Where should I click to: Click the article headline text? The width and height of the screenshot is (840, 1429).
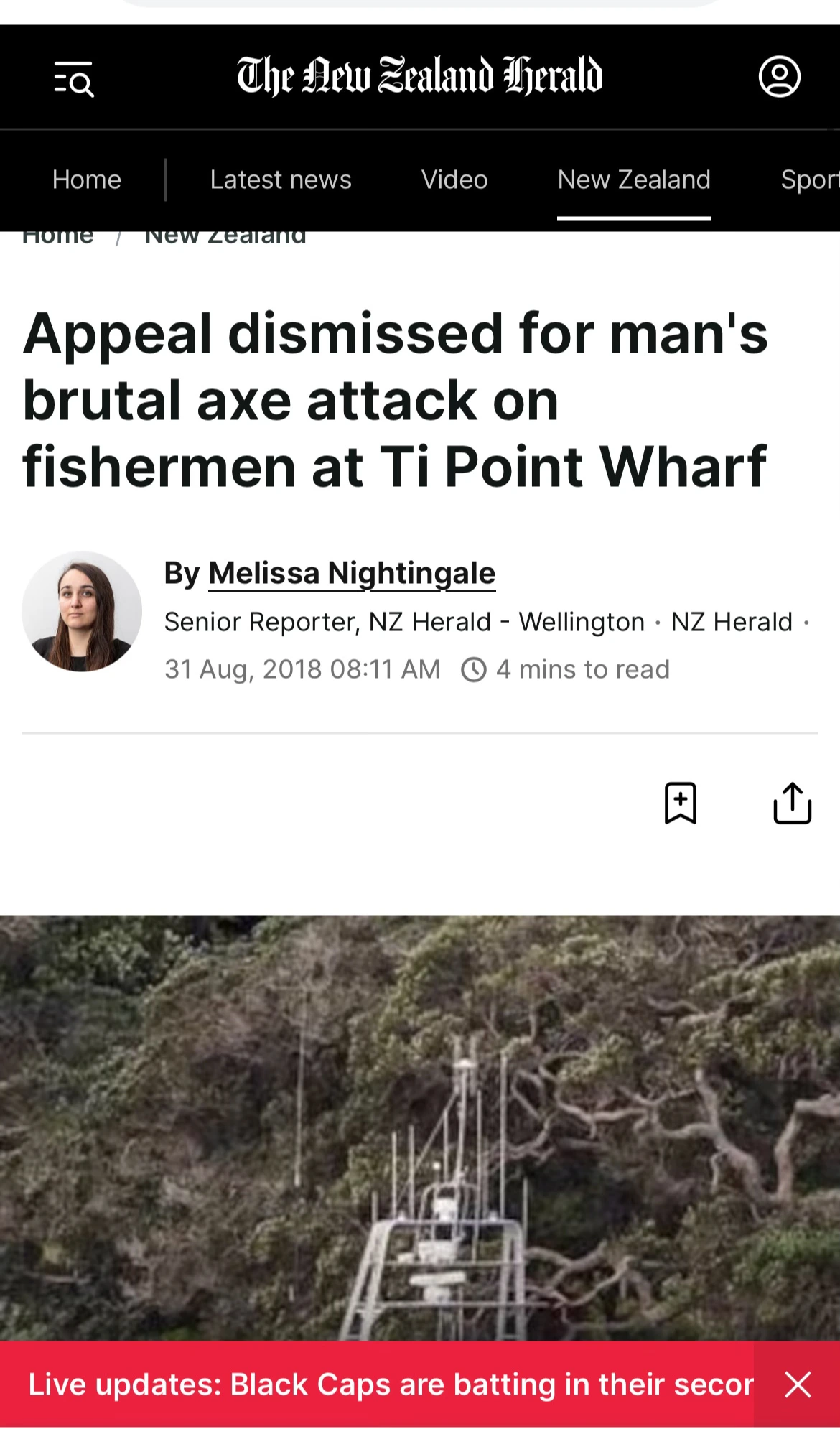tap(395, 400)
